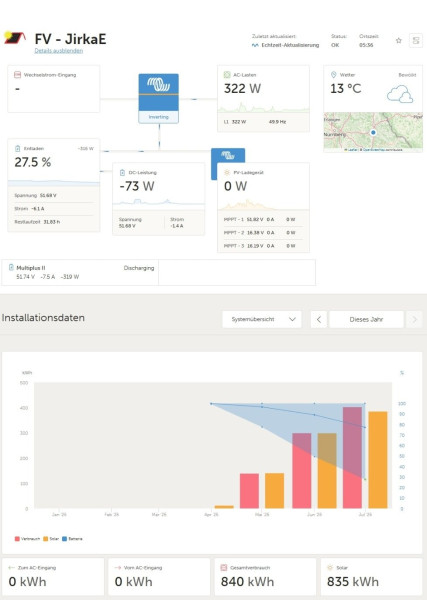
Task: Go to previous period with left chevron
Action: click(x=319, y=319)
